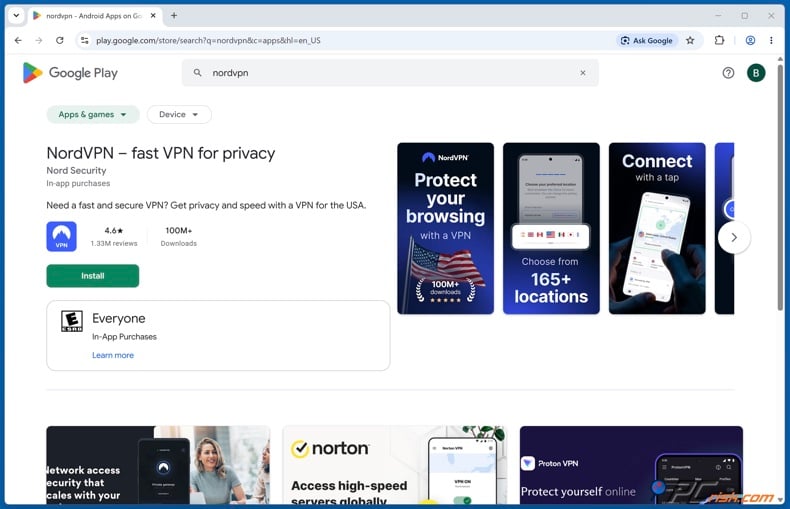This screenshot has height=509, width=790.
Task: Click the ESRB Everyone rating icon
Action: click(x=72, y=321)
